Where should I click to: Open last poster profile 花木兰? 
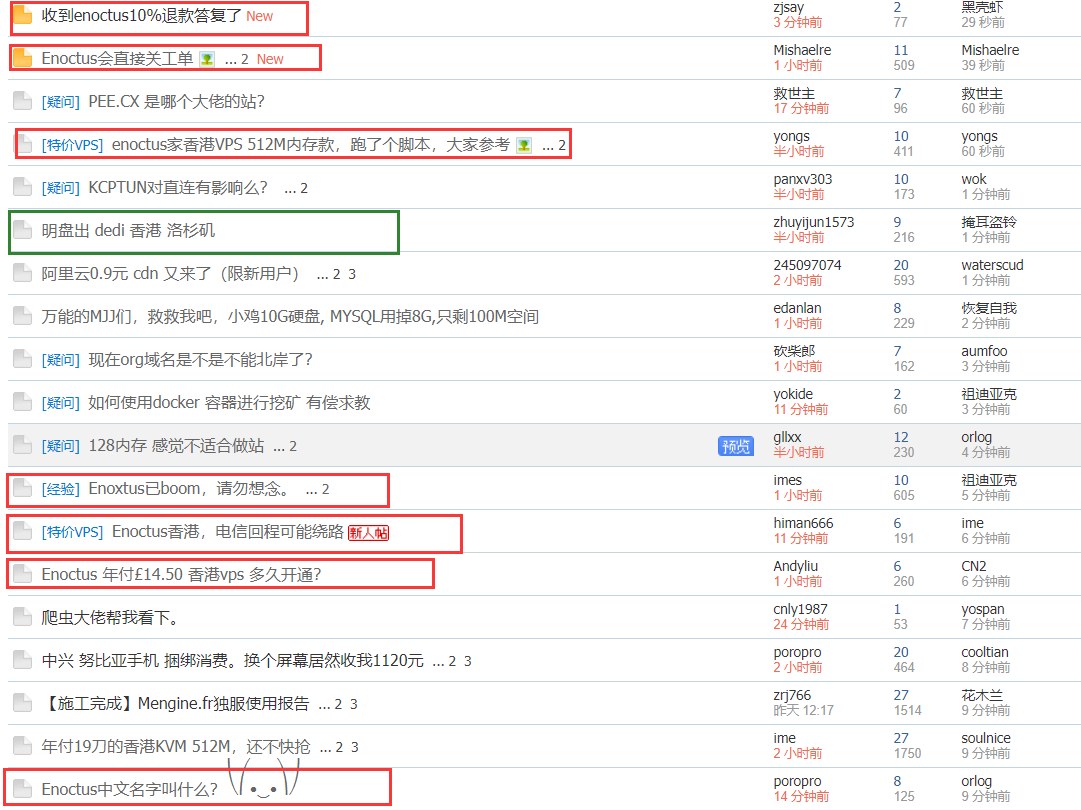[982, 695]
